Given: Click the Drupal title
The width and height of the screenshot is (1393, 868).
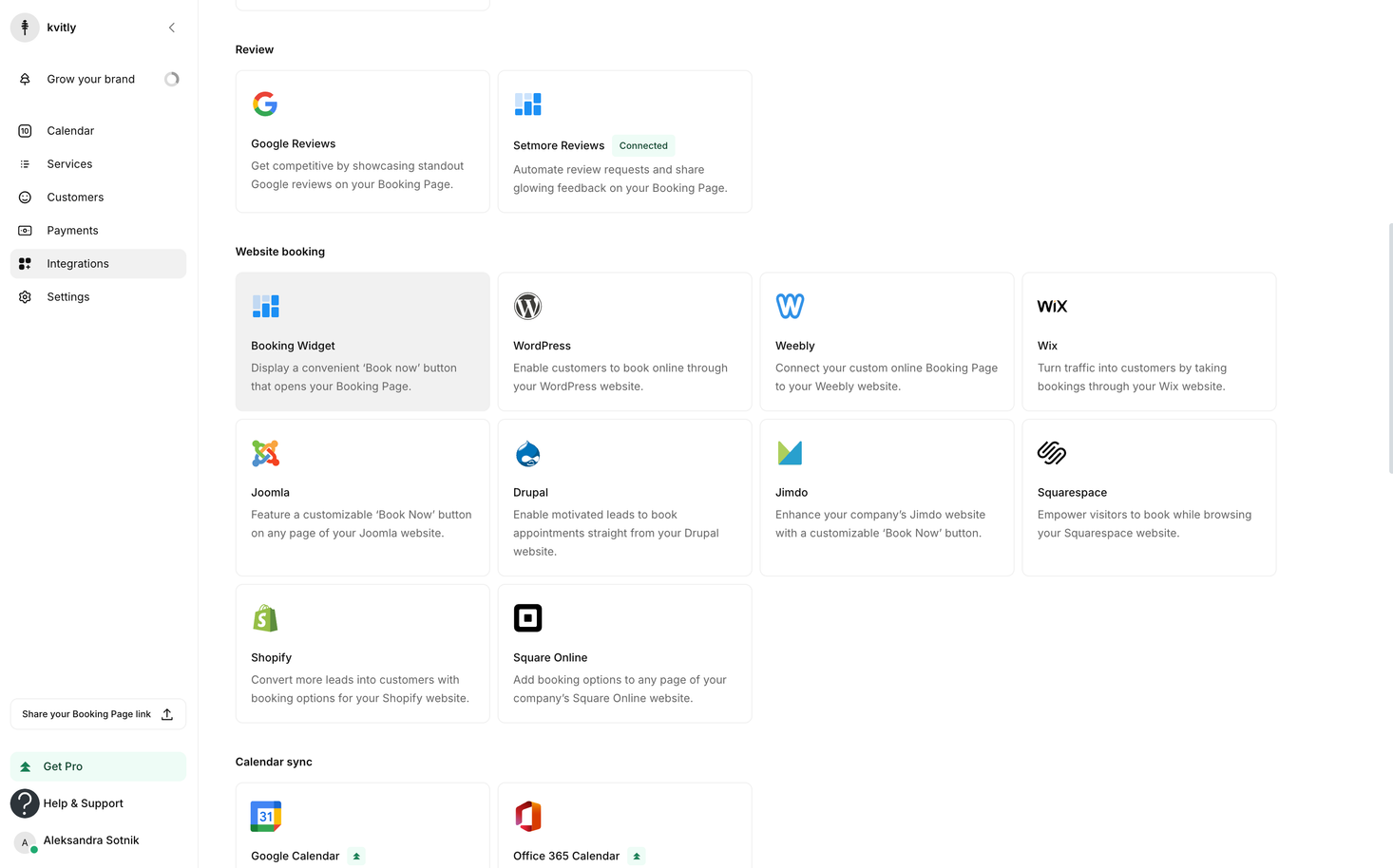Looking at the screenshot, I should 531,493.
